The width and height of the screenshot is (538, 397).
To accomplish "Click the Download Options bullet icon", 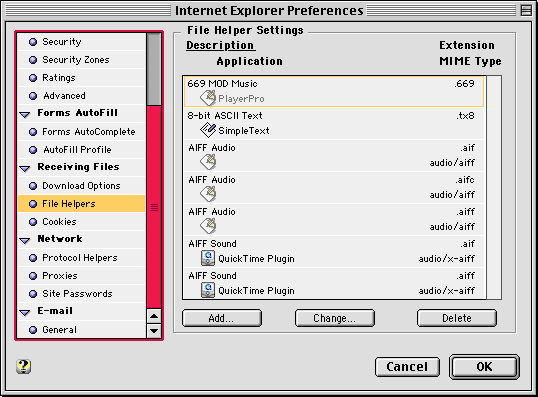I will click(x=33, y=186).
